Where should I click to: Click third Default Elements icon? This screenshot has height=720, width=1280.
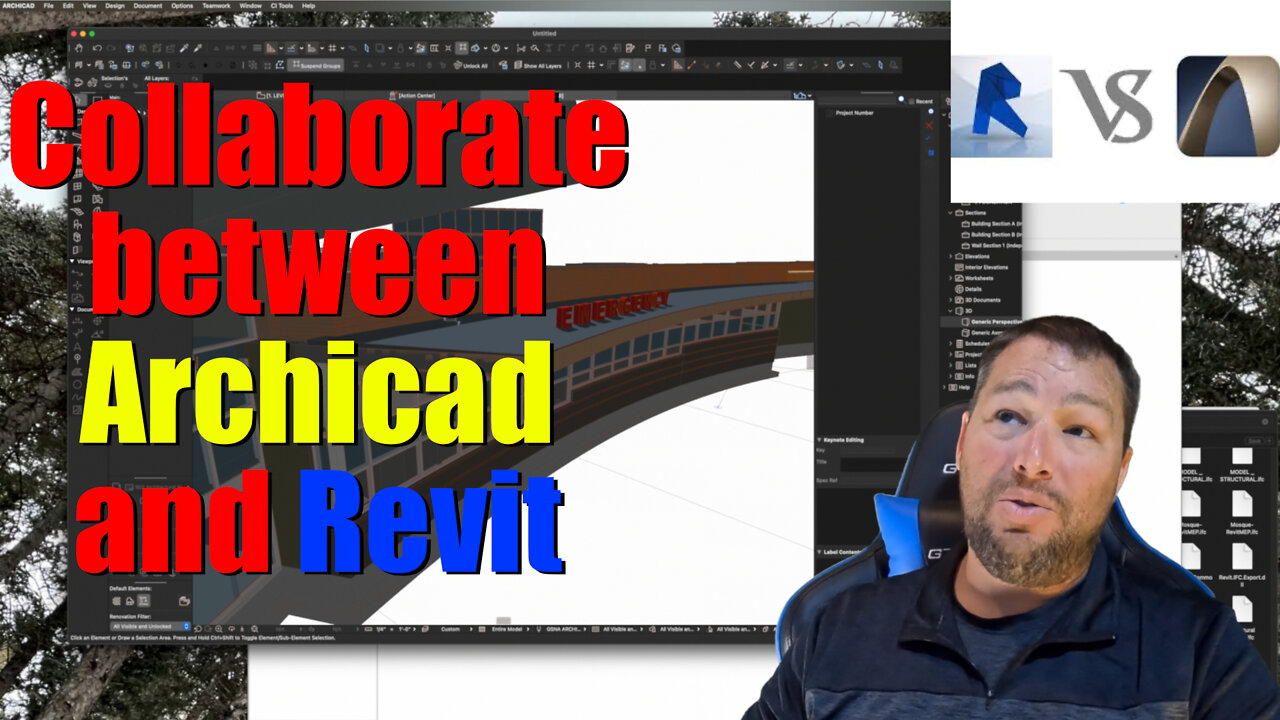(145, 601)
